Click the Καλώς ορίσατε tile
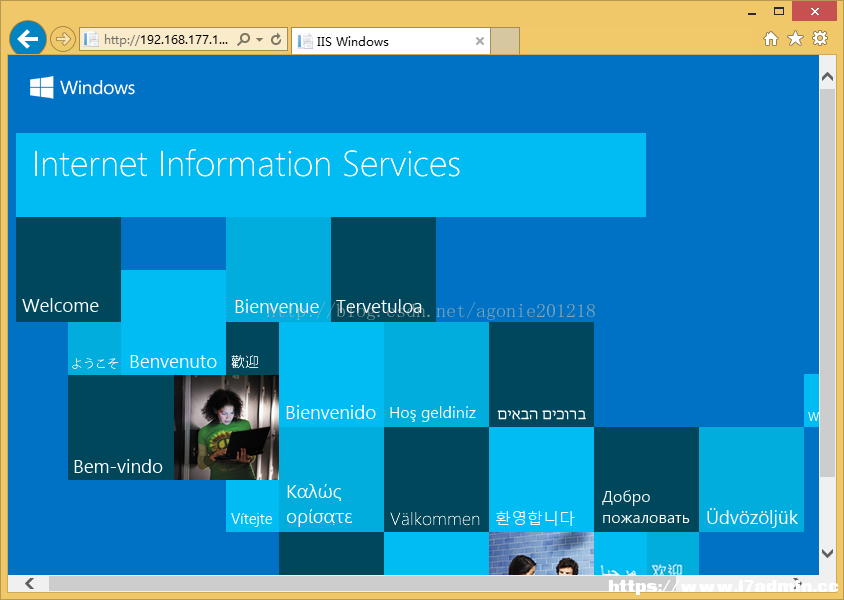844x600 pixels. point(331,479)
